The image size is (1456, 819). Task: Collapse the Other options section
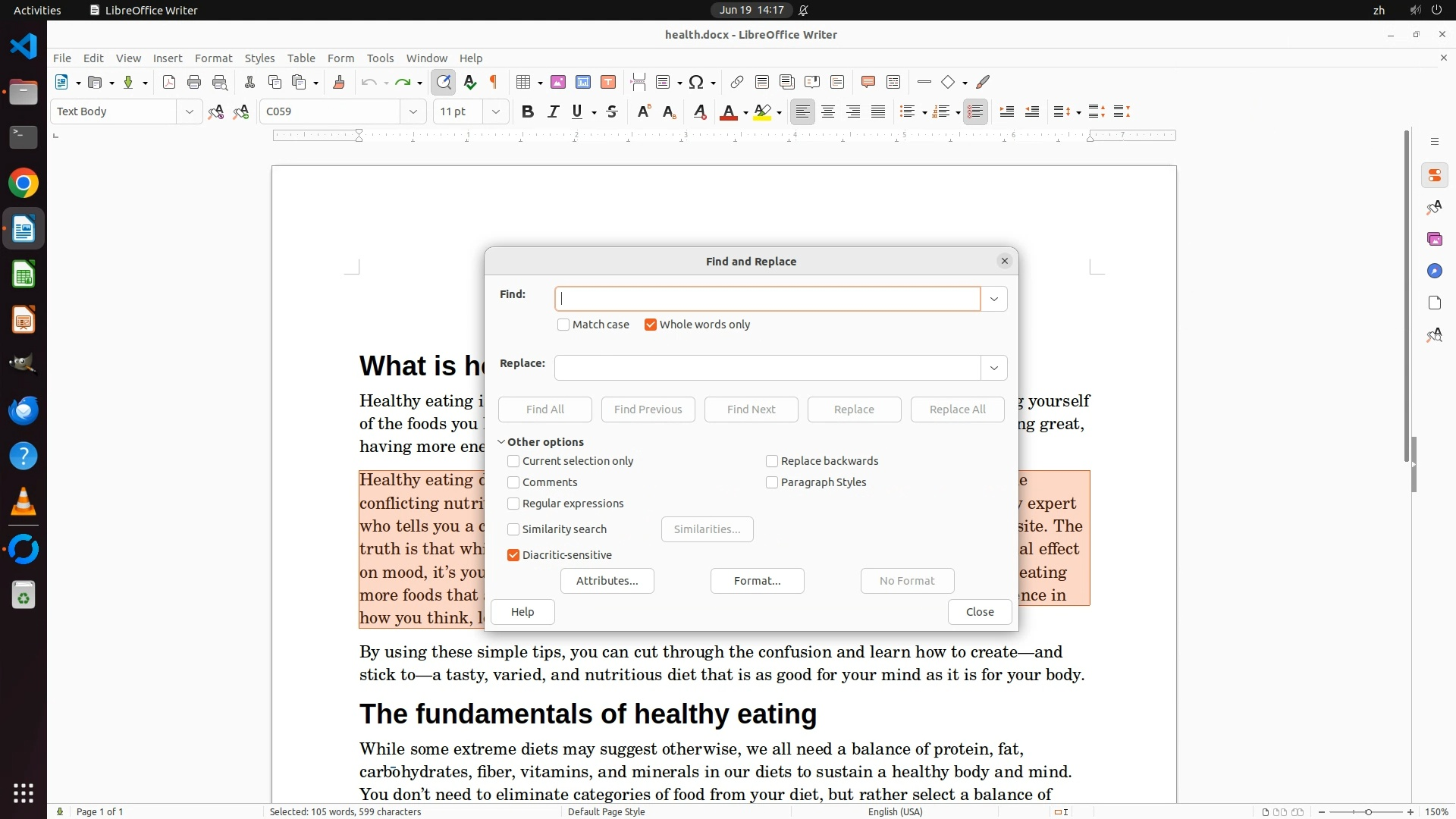(x=501, y=442)
